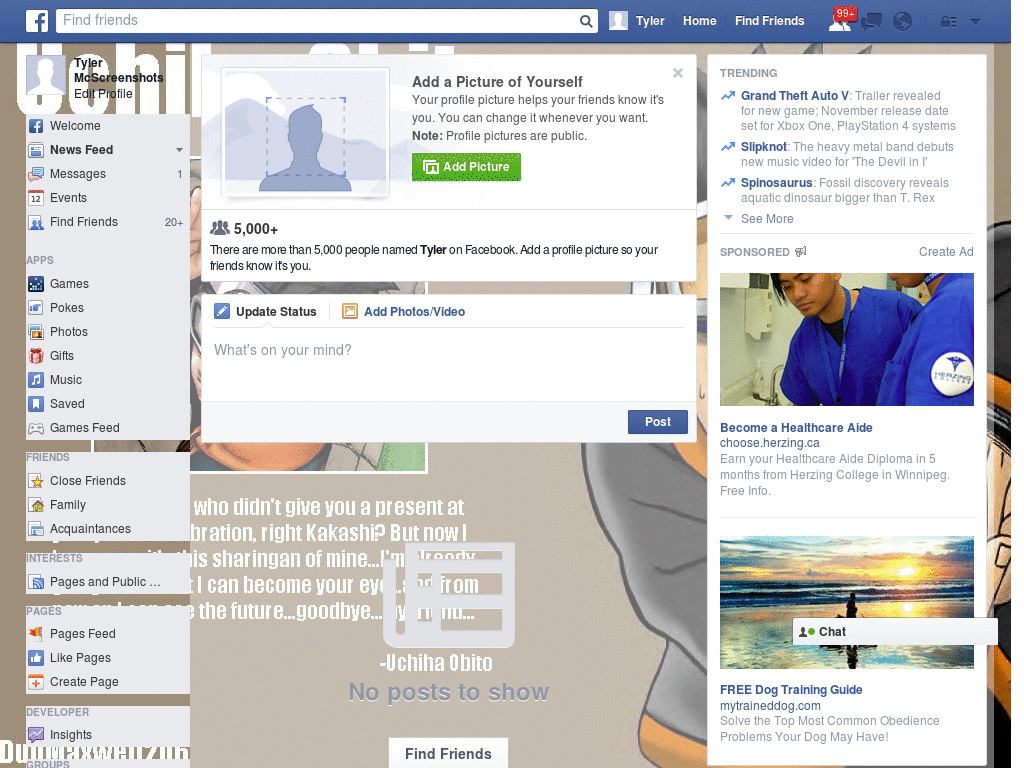The height and width of the screenshot is (768, 1024).
Task: Open the Pokes icon
Action: (36, 308)
